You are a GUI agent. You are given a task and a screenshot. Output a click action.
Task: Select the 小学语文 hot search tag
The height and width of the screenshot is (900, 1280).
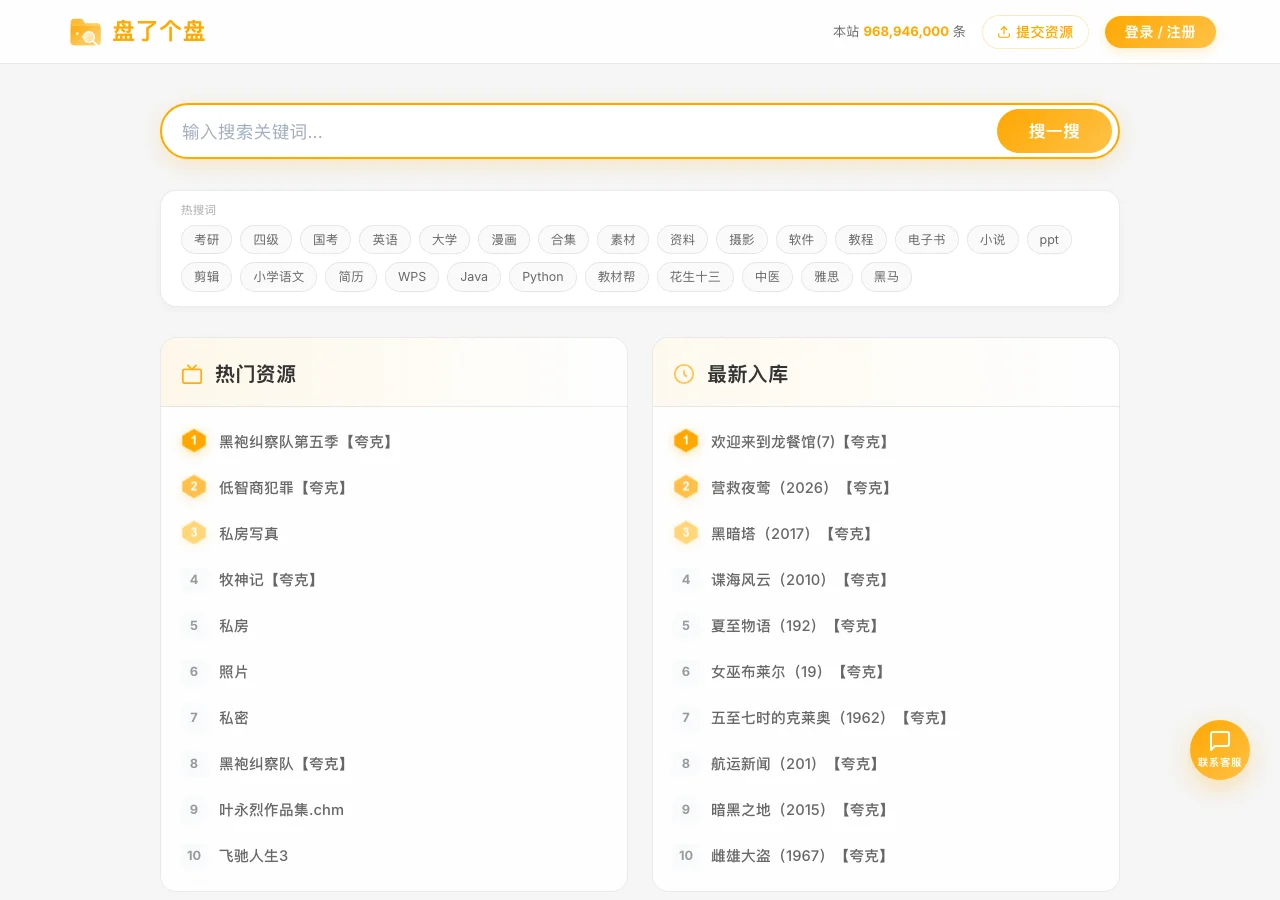[x=279, y=277]
